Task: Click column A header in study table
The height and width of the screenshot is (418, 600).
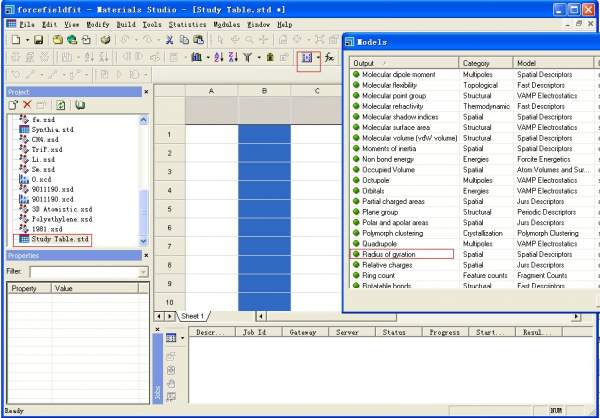Action: click(211, 91)
